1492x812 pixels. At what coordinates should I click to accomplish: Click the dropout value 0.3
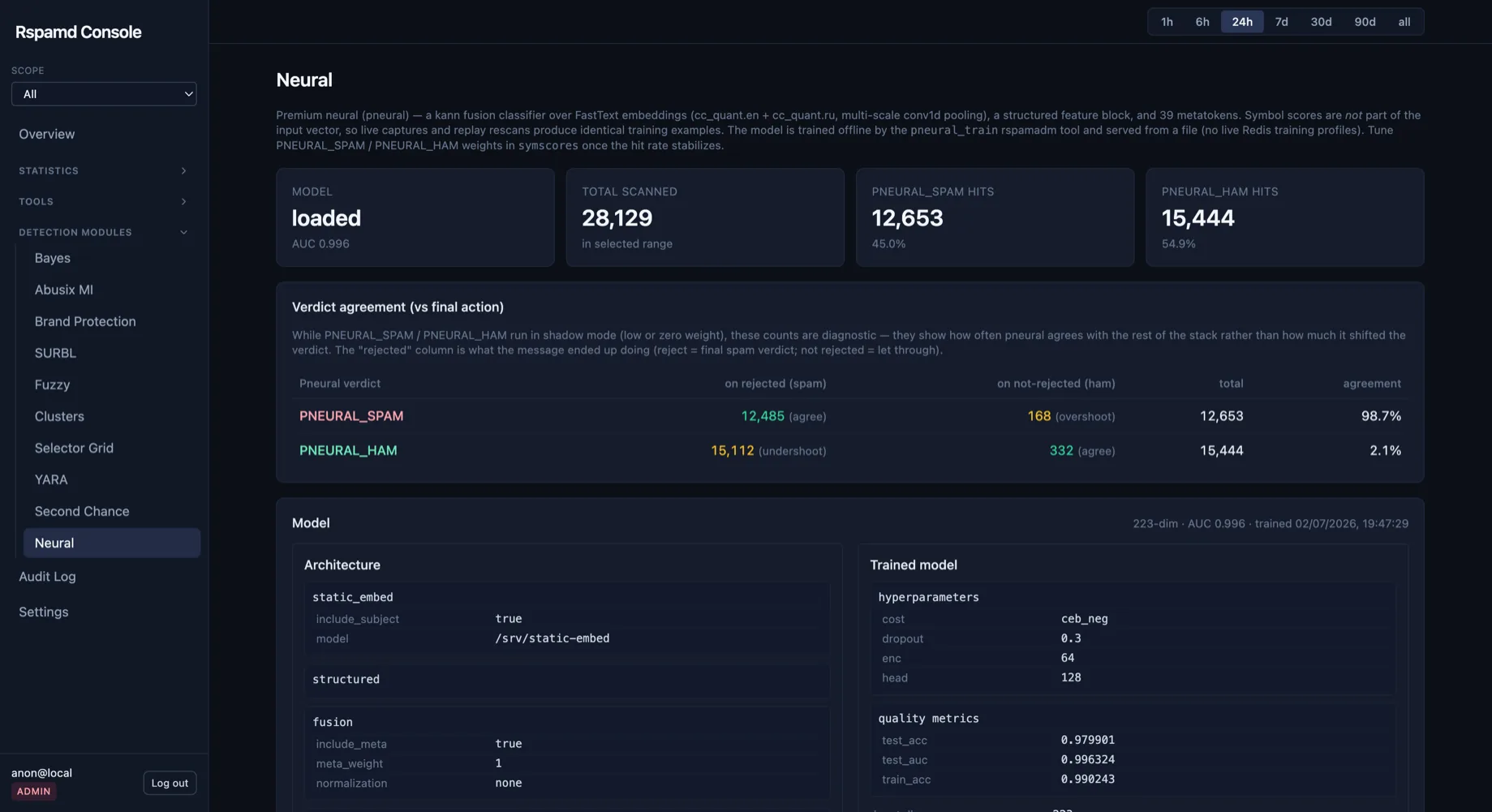[1071, 639]
